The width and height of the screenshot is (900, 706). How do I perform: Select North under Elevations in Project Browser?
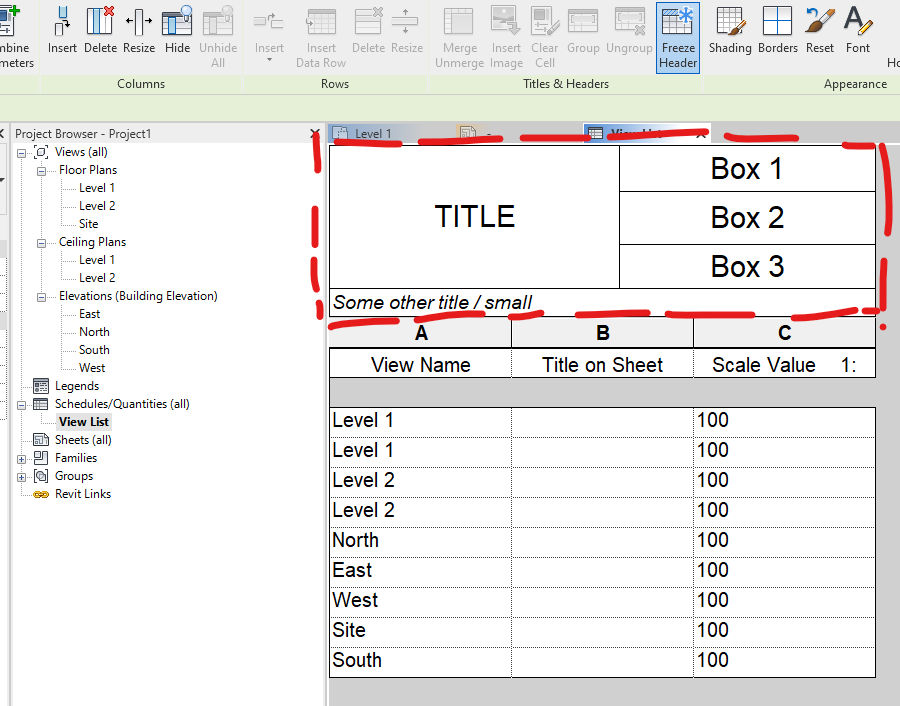94,331
